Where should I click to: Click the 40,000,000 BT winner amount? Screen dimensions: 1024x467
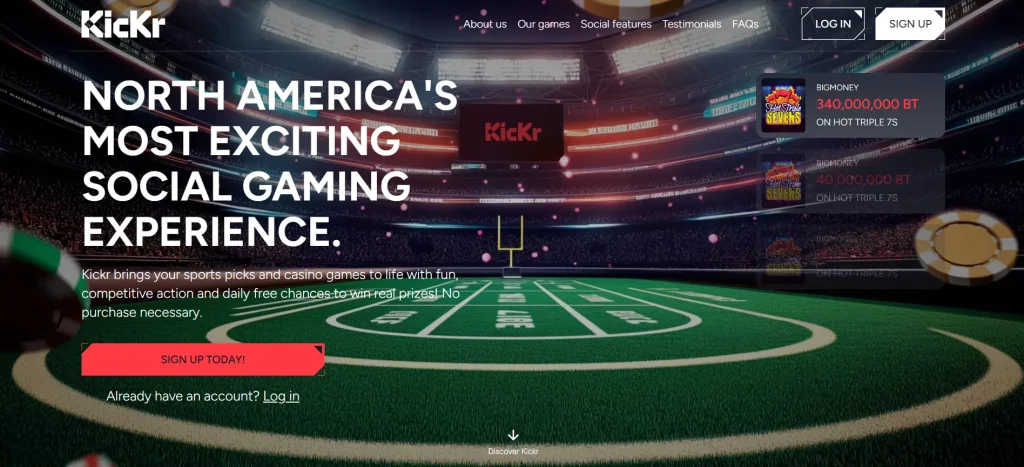pyautogui.click(x=863, y=180)
